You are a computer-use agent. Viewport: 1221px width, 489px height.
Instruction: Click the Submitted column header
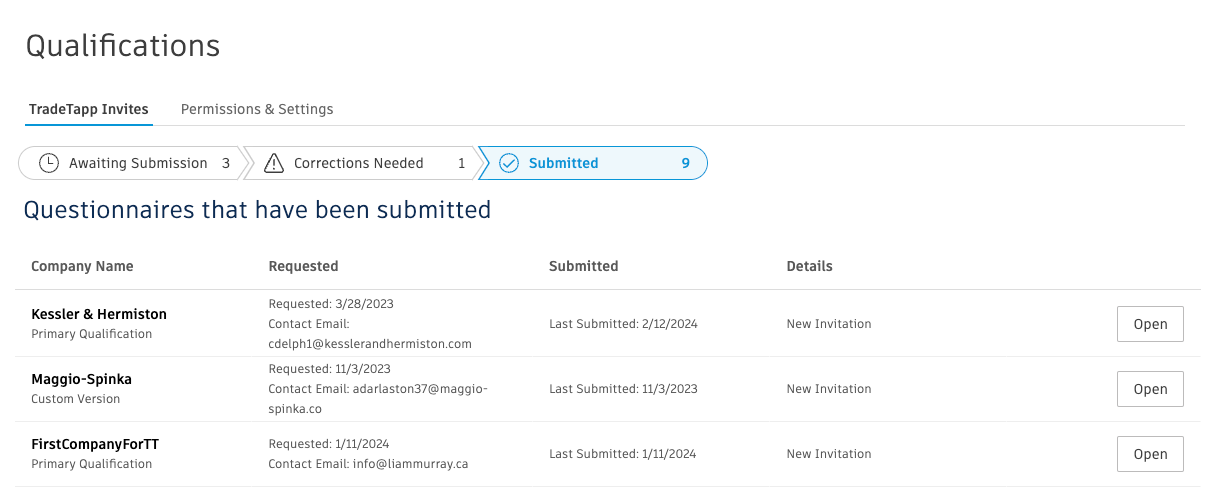pyautogui.click(x=584, y=266)
